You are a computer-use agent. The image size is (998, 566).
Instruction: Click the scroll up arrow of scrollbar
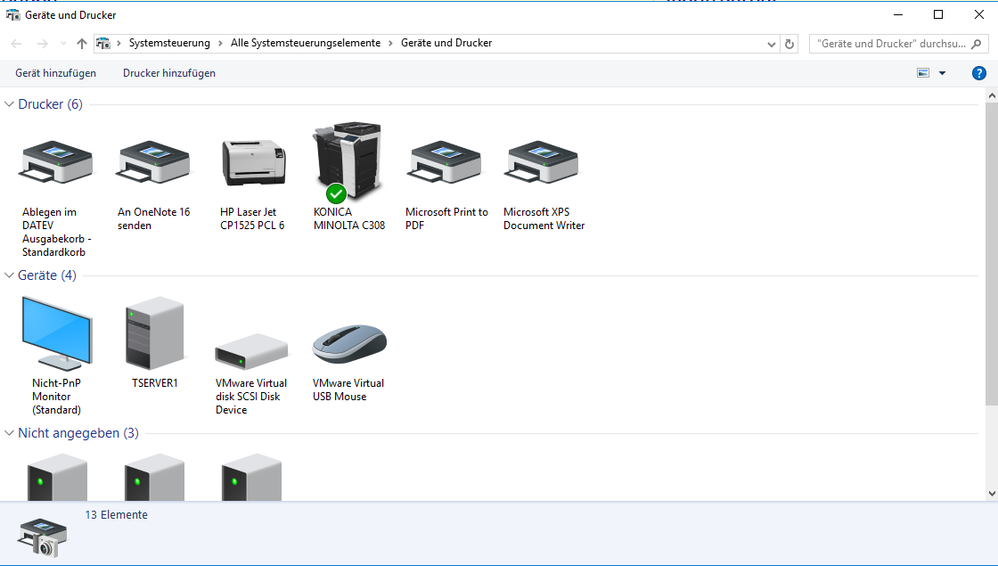coord(992,96)
